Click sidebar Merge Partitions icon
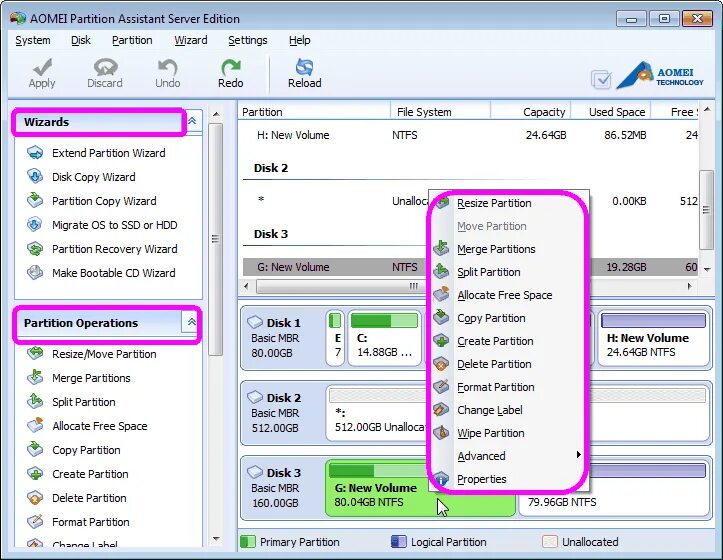This screenshot has height=560, width=723. 35,377
